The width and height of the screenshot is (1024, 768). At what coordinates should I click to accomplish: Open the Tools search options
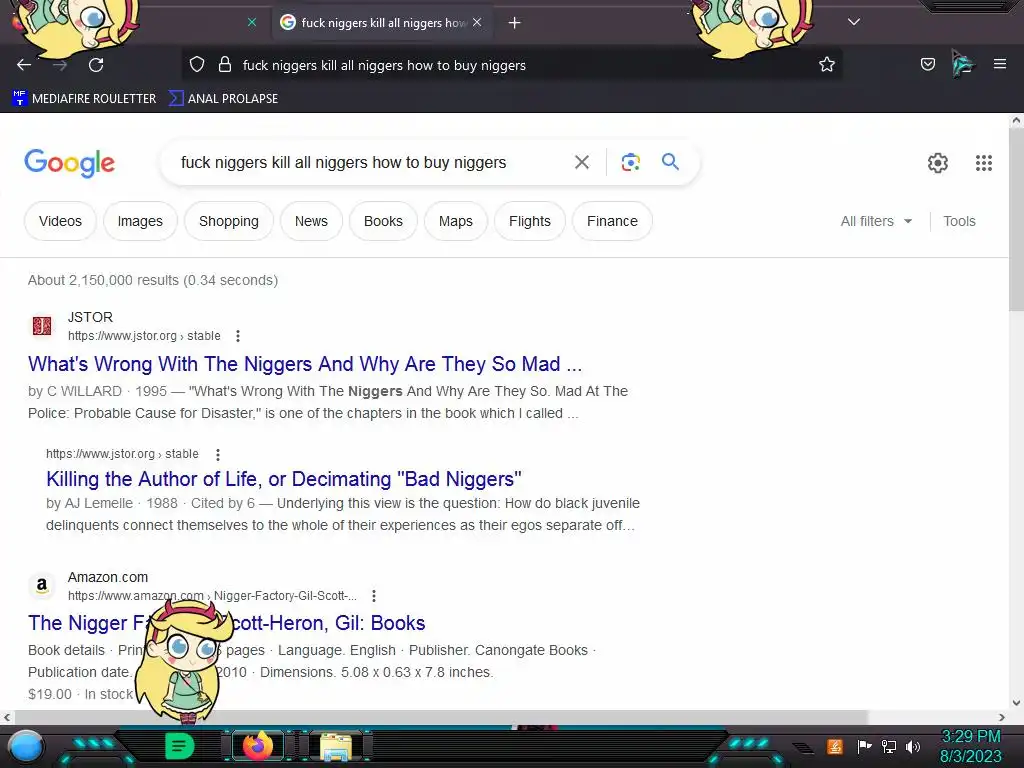point(959,221)
